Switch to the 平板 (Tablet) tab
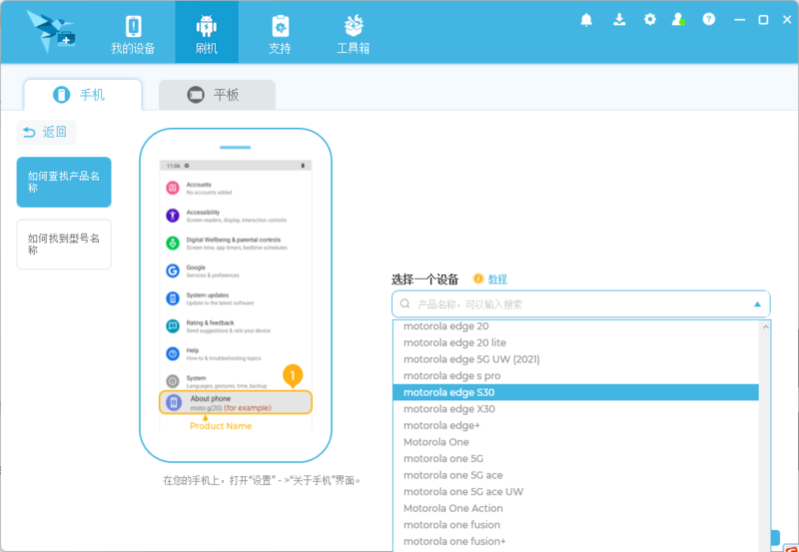Image resolution: width=799 pixels, height=552 pixels. pyautogui.click(x=216, y=95)
